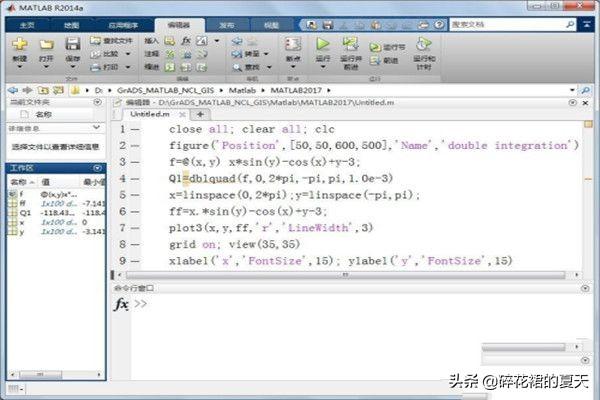Click the navigate back arrow in ribbon

tap(237, 41)
